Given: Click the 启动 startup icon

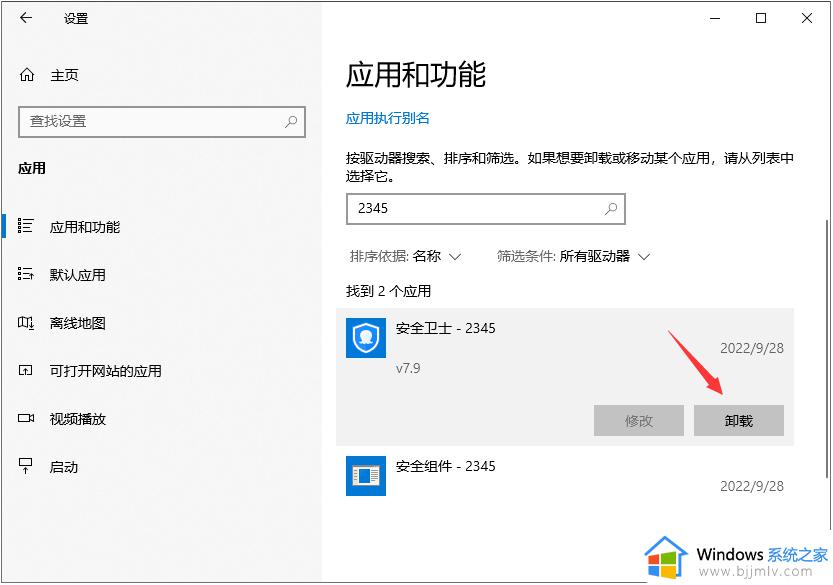Looking at the screenshot, I should coord(26,466).
